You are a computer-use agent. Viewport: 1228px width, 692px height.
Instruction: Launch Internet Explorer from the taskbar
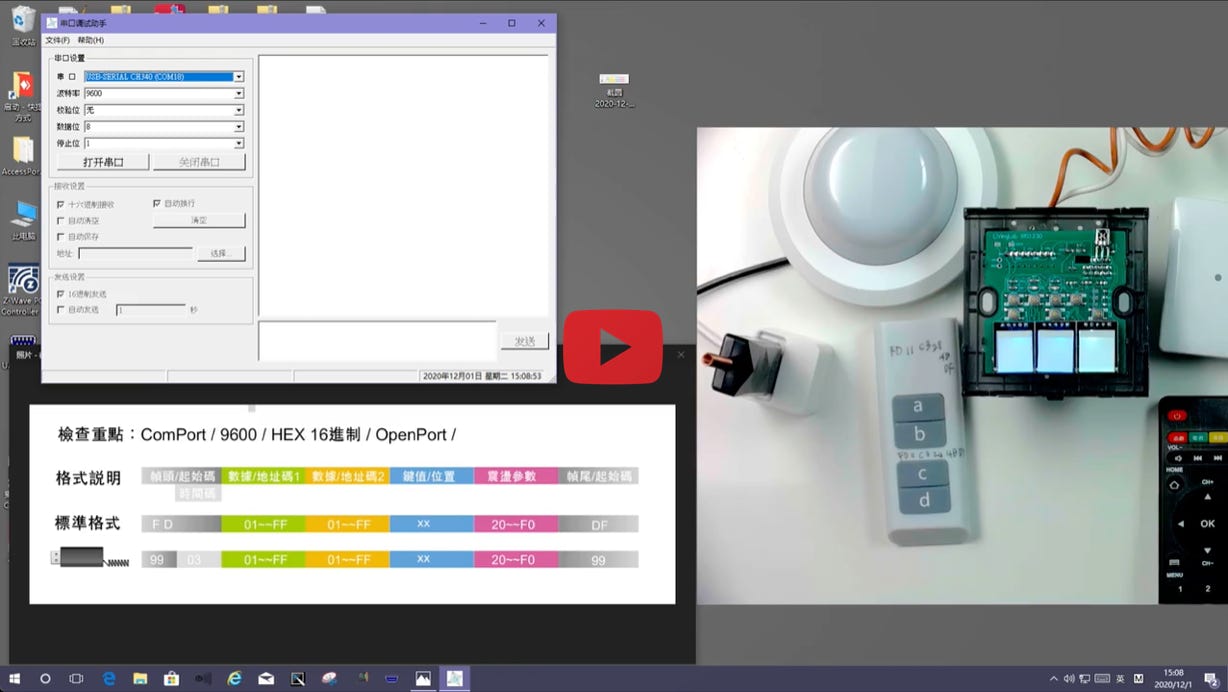point(234,678)
